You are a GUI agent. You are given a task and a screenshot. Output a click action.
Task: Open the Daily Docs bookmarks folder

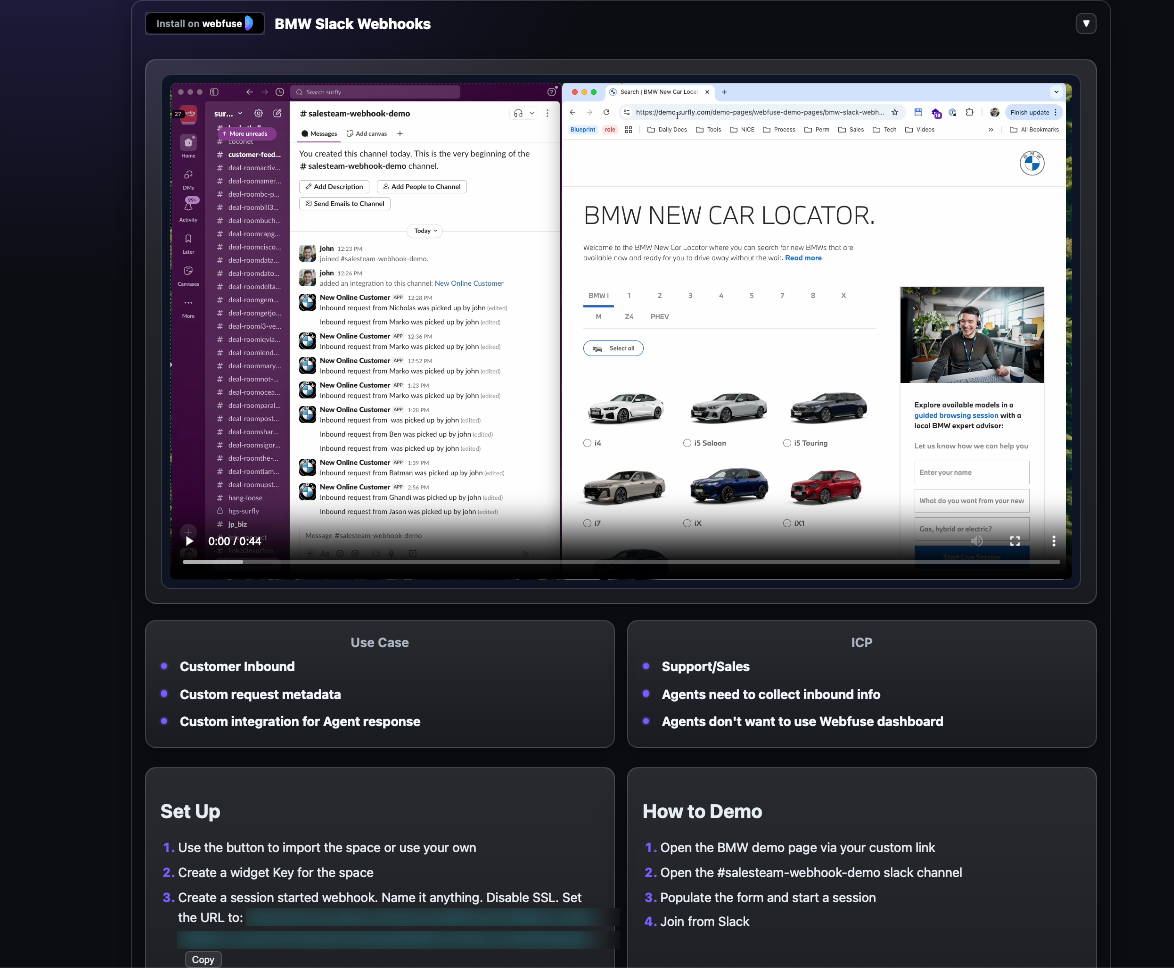point(667,130)
